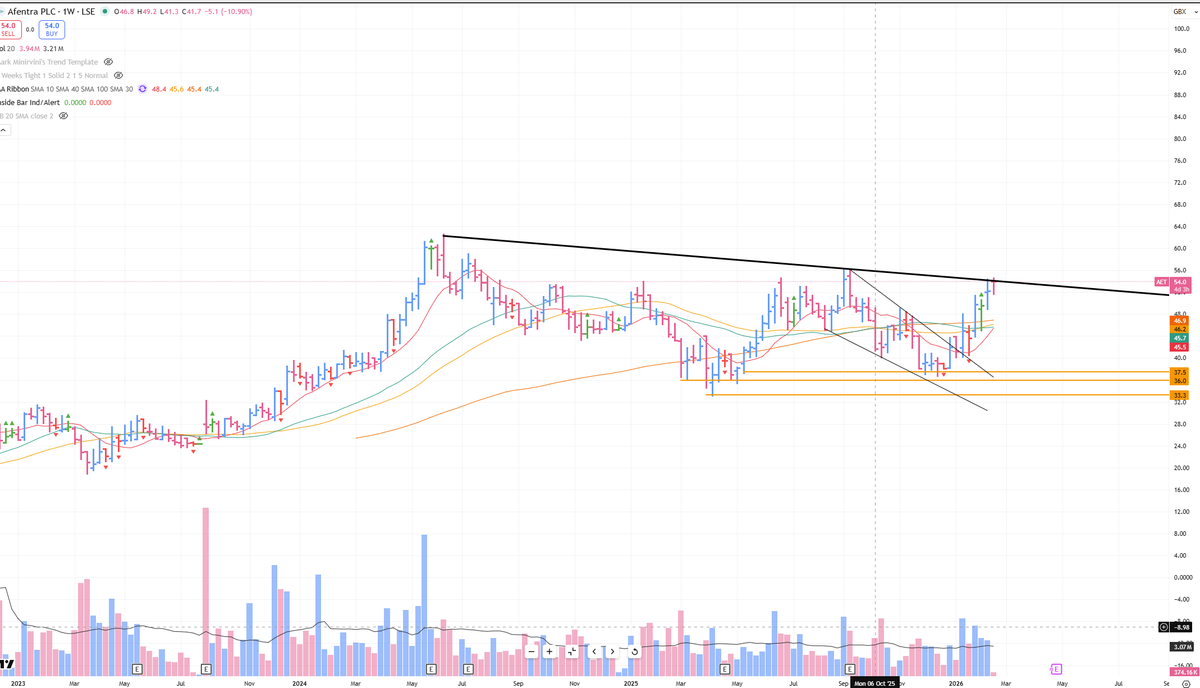Screen dimensions: 1200x688
Task: Click the green market status dot
Action: tap(105, 12)
